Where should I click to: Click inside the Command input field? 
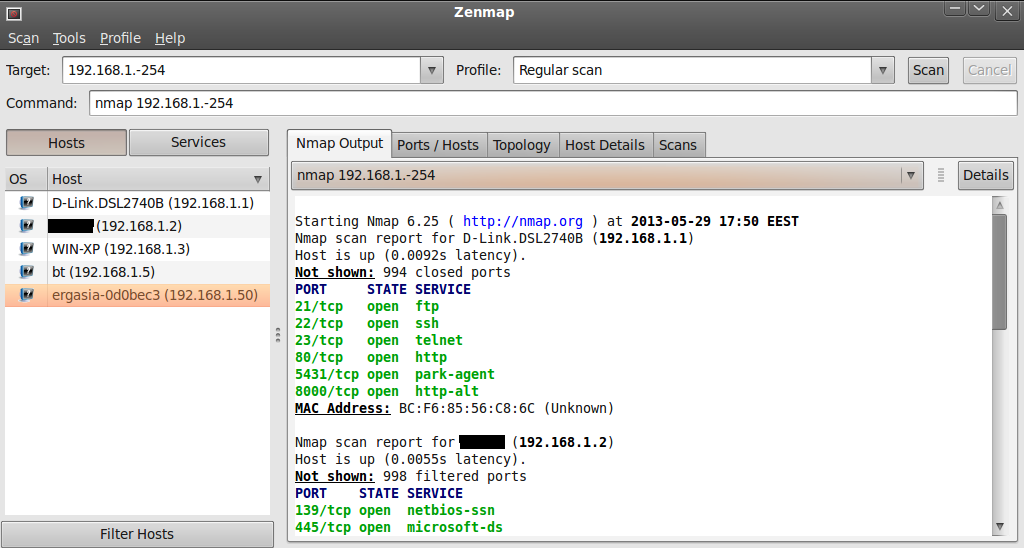553,103
